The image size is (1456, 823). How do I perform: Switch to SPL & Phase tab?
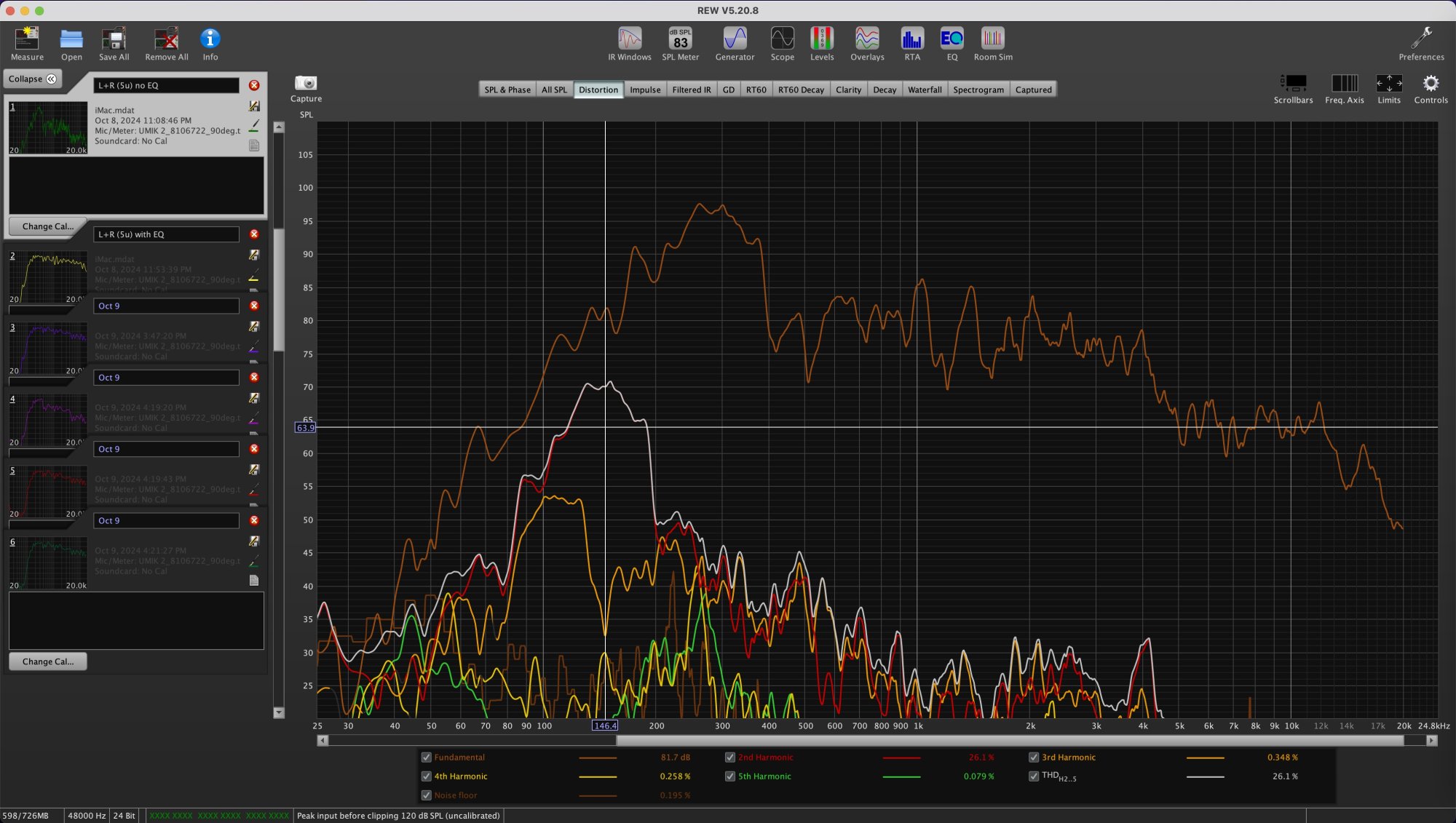507,90
